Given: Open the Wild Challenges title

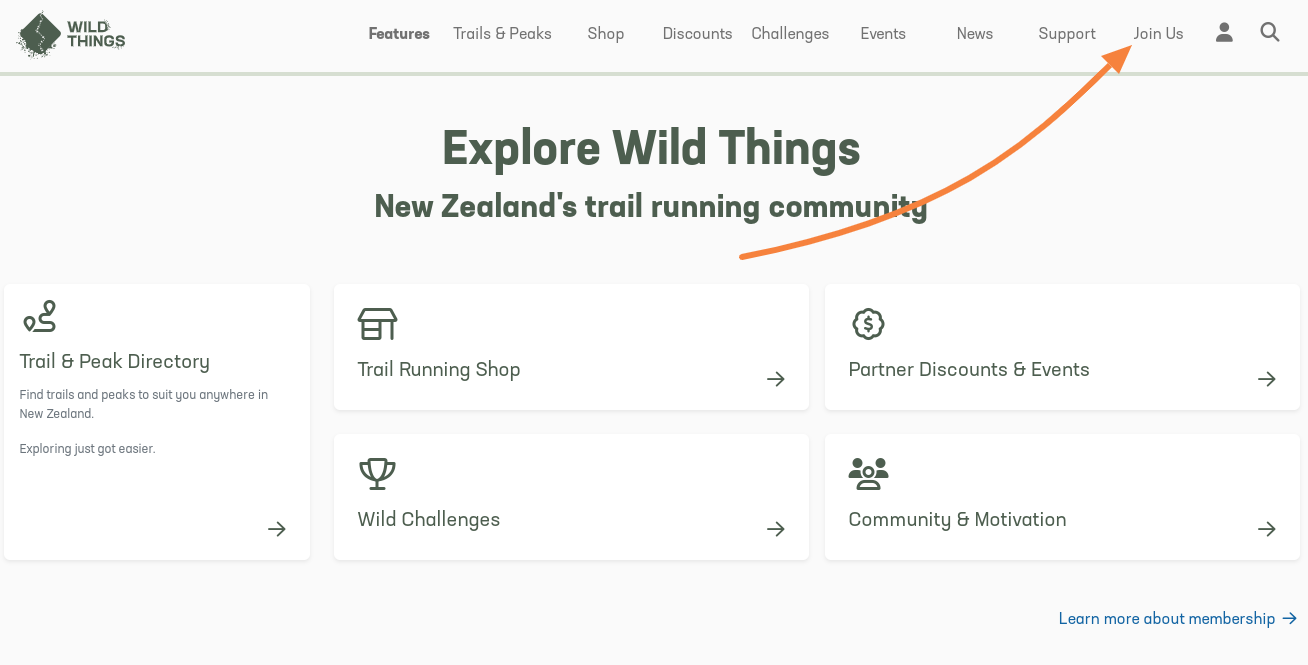Looking at the screenshot, I should click(429, 520).
